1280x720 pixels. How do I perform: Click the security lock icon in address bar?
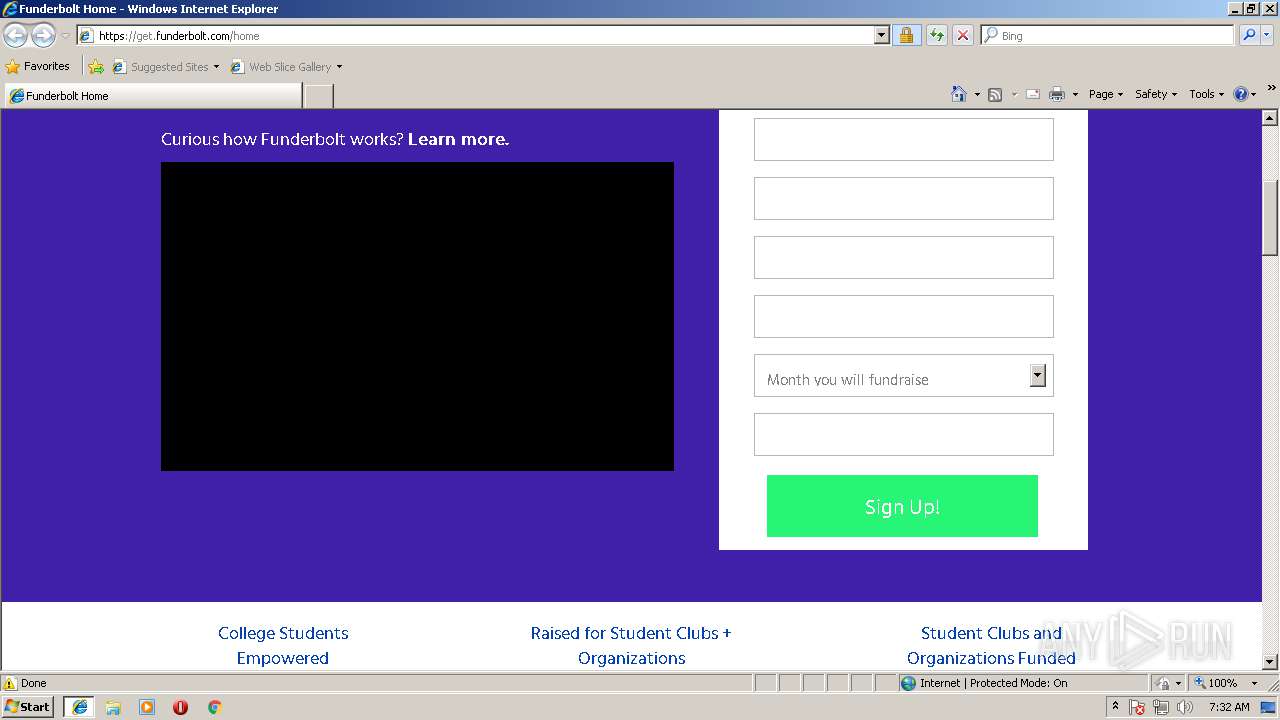click(906, 36)
